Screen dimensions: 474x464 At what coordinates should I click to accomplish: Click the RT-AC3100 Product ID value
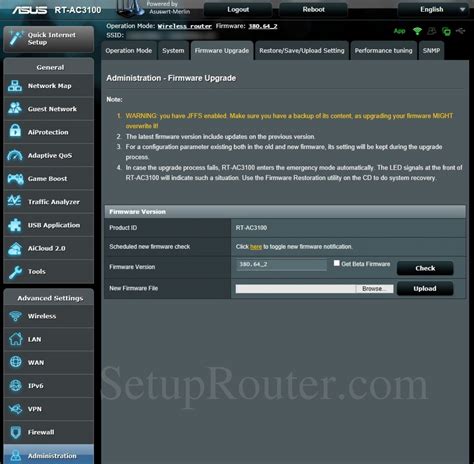[251, 228]
